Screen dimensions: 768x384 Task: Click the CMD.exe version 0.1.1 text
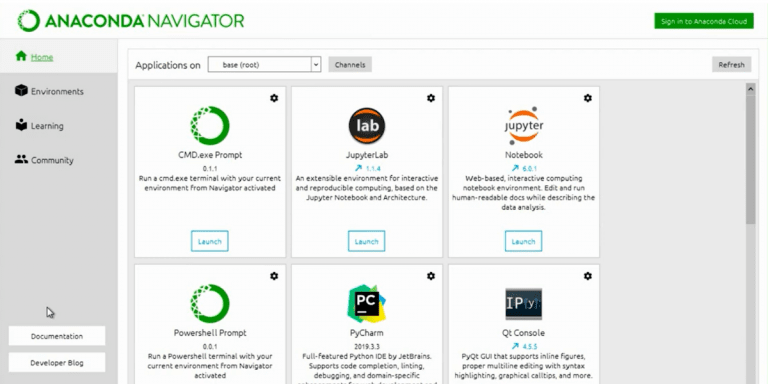(210, 168)
